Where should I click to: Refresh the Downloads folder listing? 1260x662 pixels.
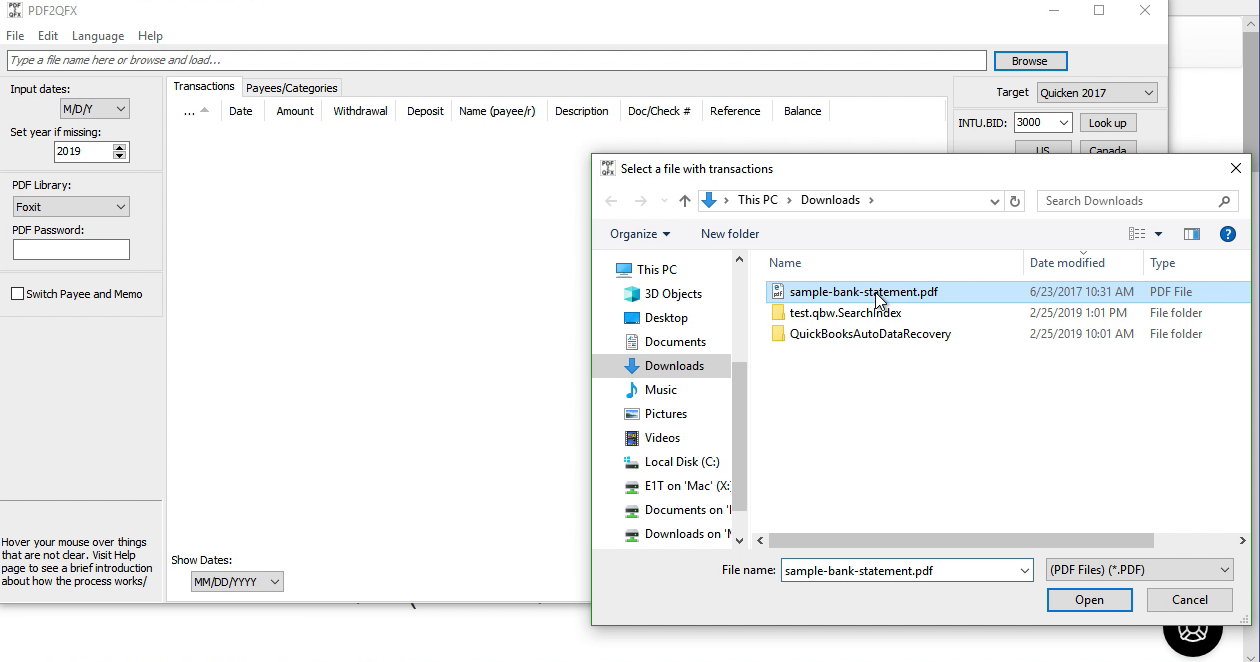tap(1015, 201)
